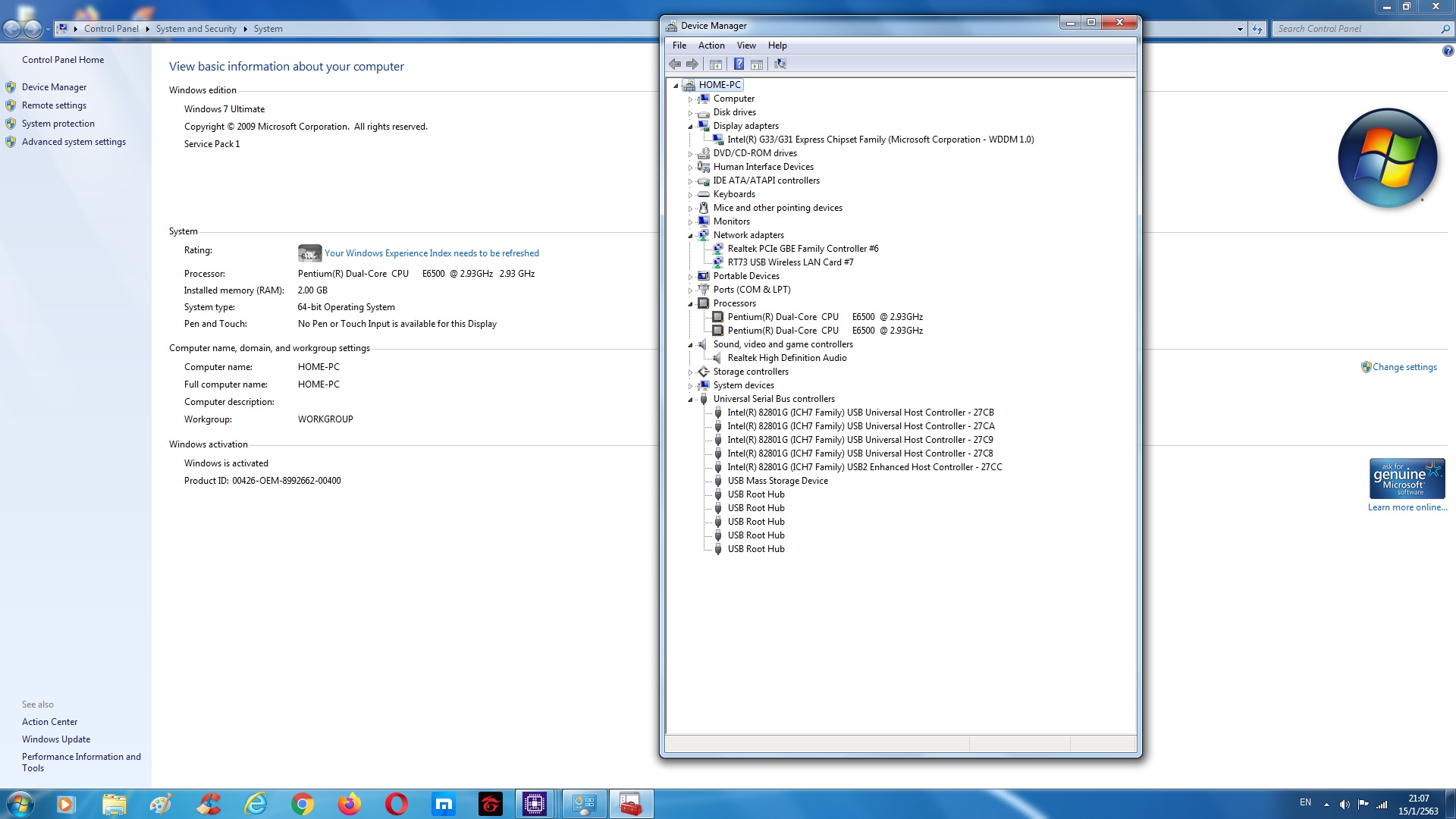Image resolution: width=1456 pixels, height=819 pixels.
Task: Click Learn more online link
Action: click(1407, 507)
